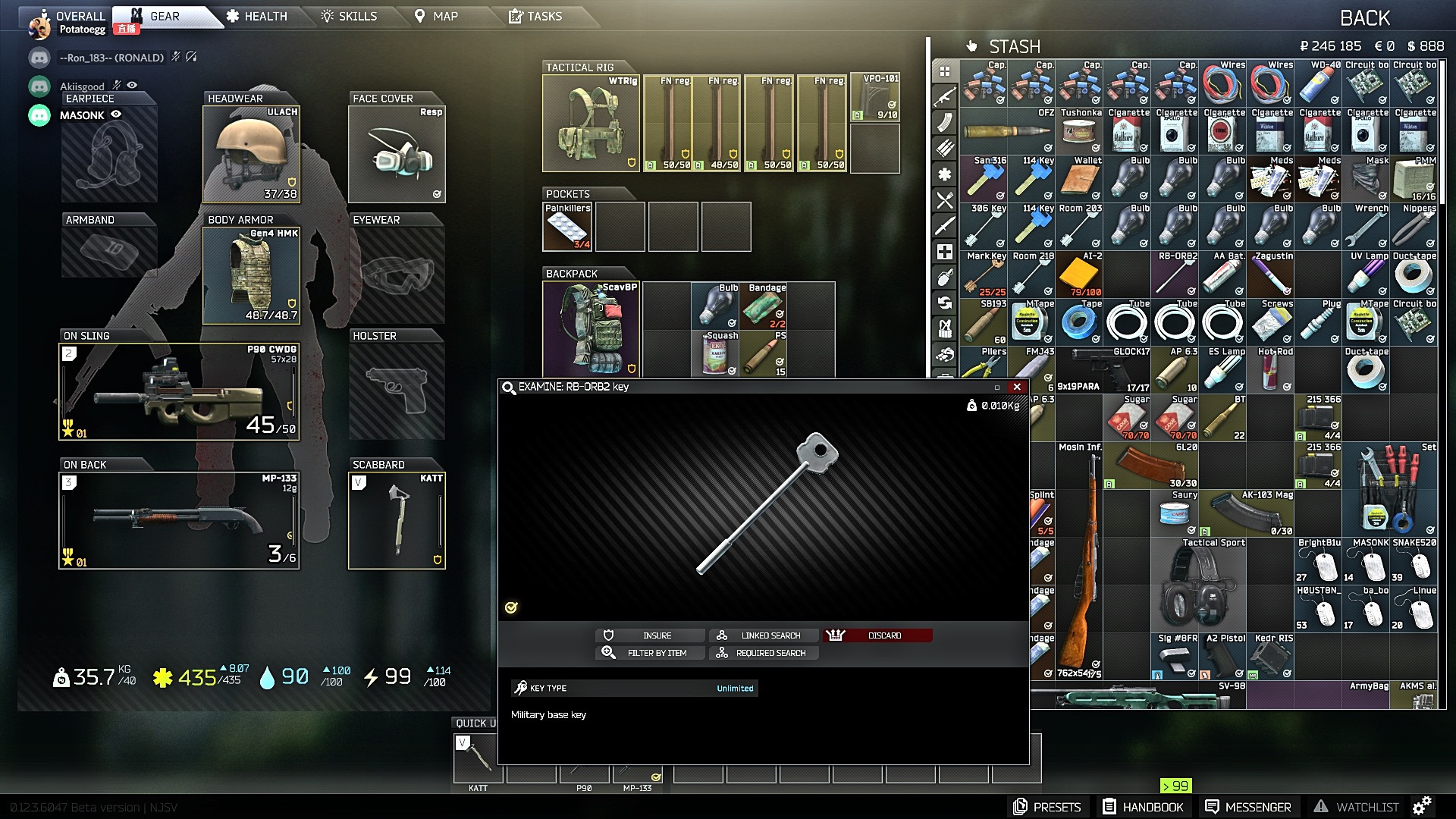The width and height of the screenshot is (1456, 819).
Task: Open the HANDBOOK
Action: (x=1143, y=807)
